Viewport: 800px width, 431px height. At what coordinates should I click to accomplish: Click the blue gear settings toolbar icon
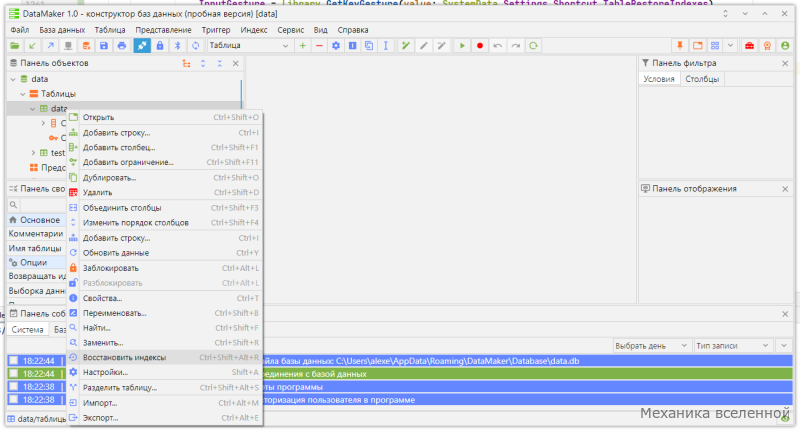point(336,46)
